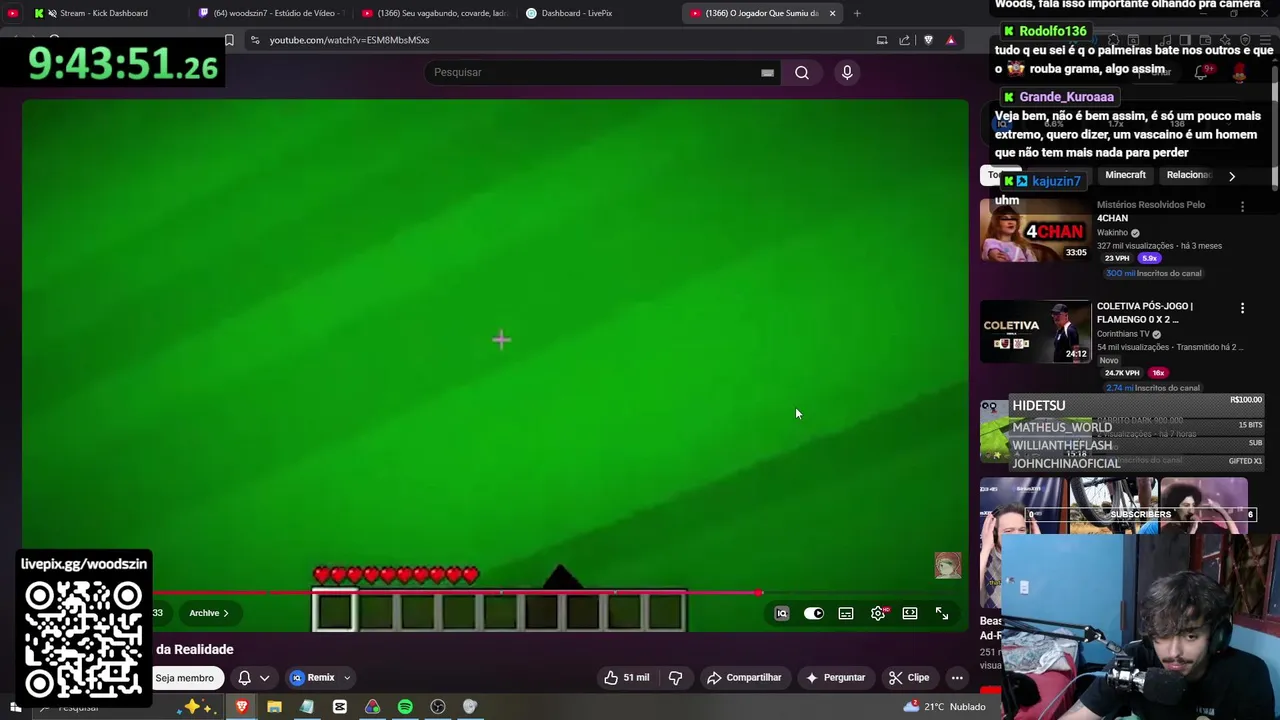Open CapCut icon in taskbar
This screenshot has height=720, width=1280.
tap(340, 707)
